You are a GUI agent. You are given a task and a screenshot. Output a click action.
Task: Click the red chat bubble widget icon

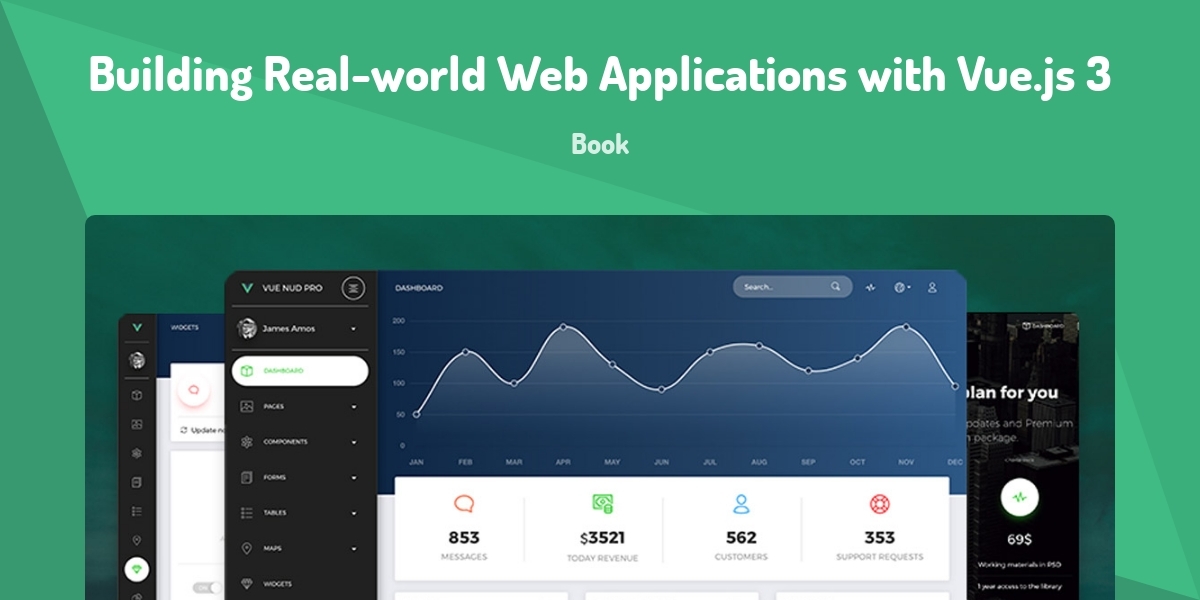(194, 390)
